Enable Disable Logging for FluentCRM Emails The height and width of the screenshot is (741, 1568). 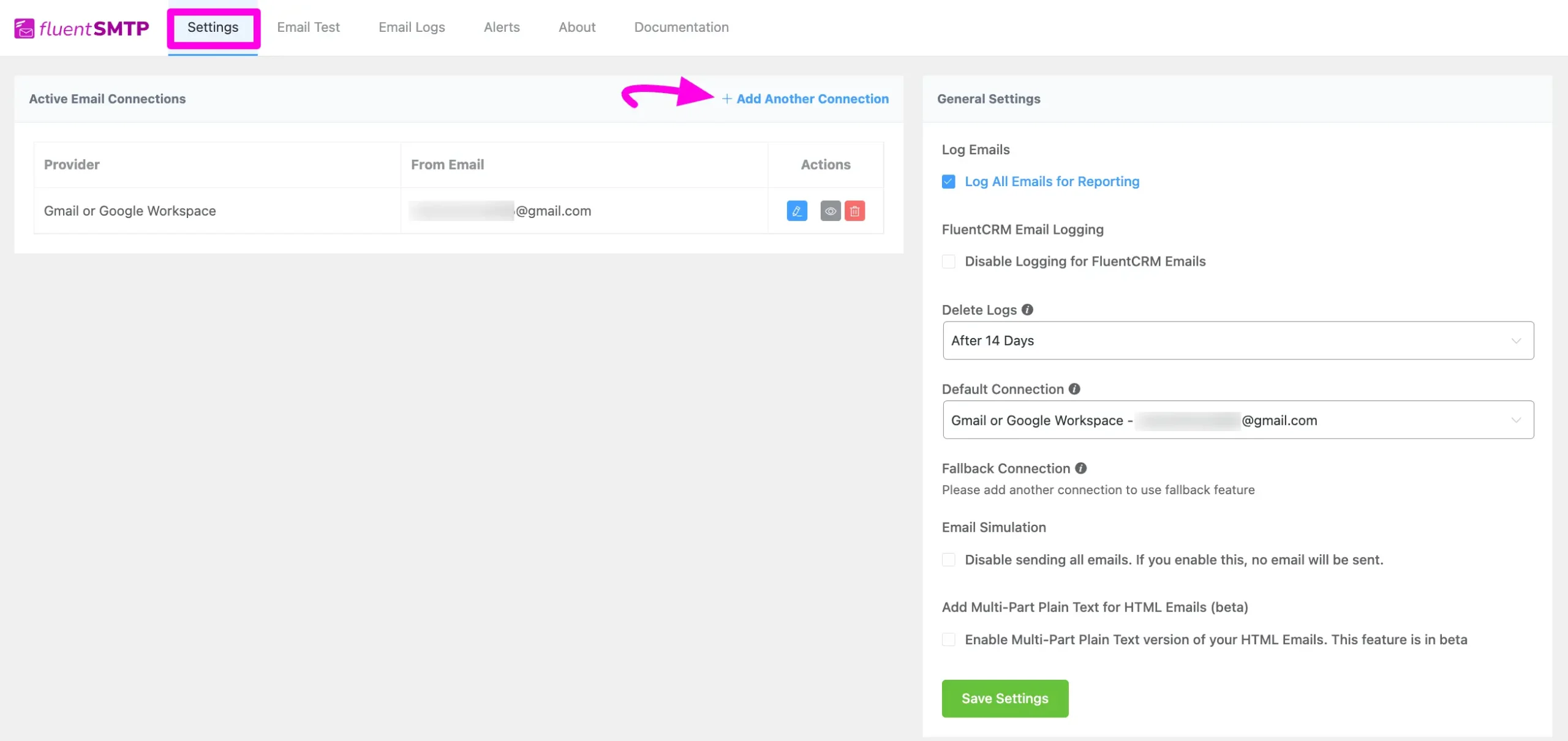click(x=948, y=261)
